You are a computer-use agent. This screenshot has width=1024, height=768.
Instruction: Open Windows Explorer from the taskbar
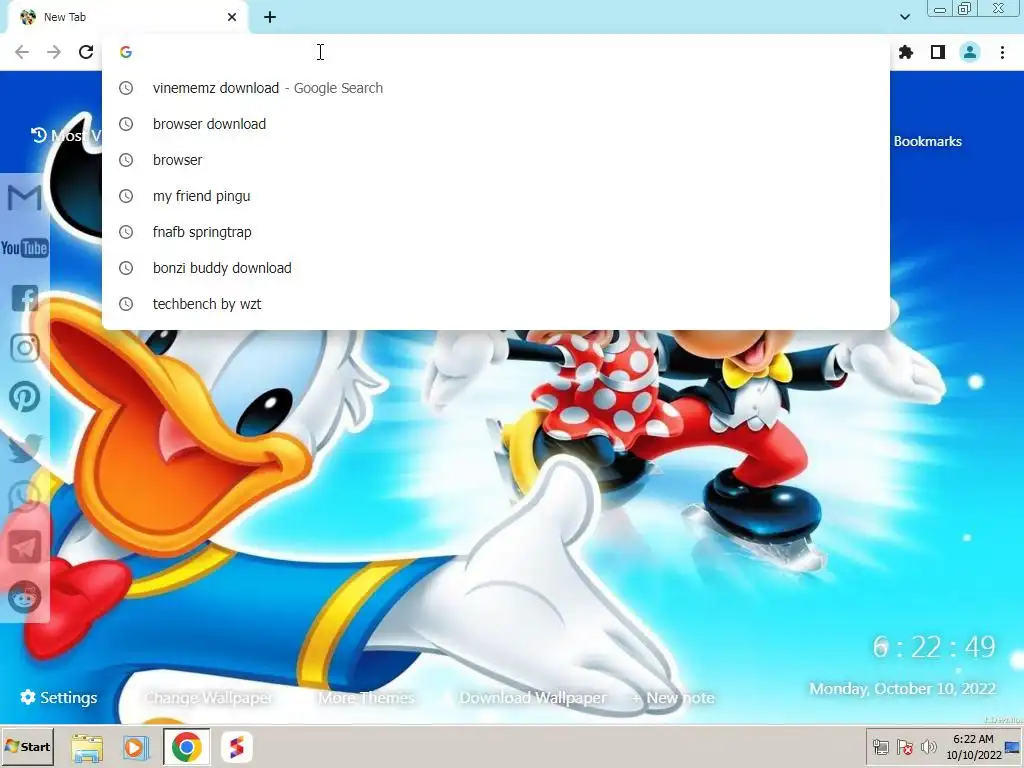[x=87, y=747]
